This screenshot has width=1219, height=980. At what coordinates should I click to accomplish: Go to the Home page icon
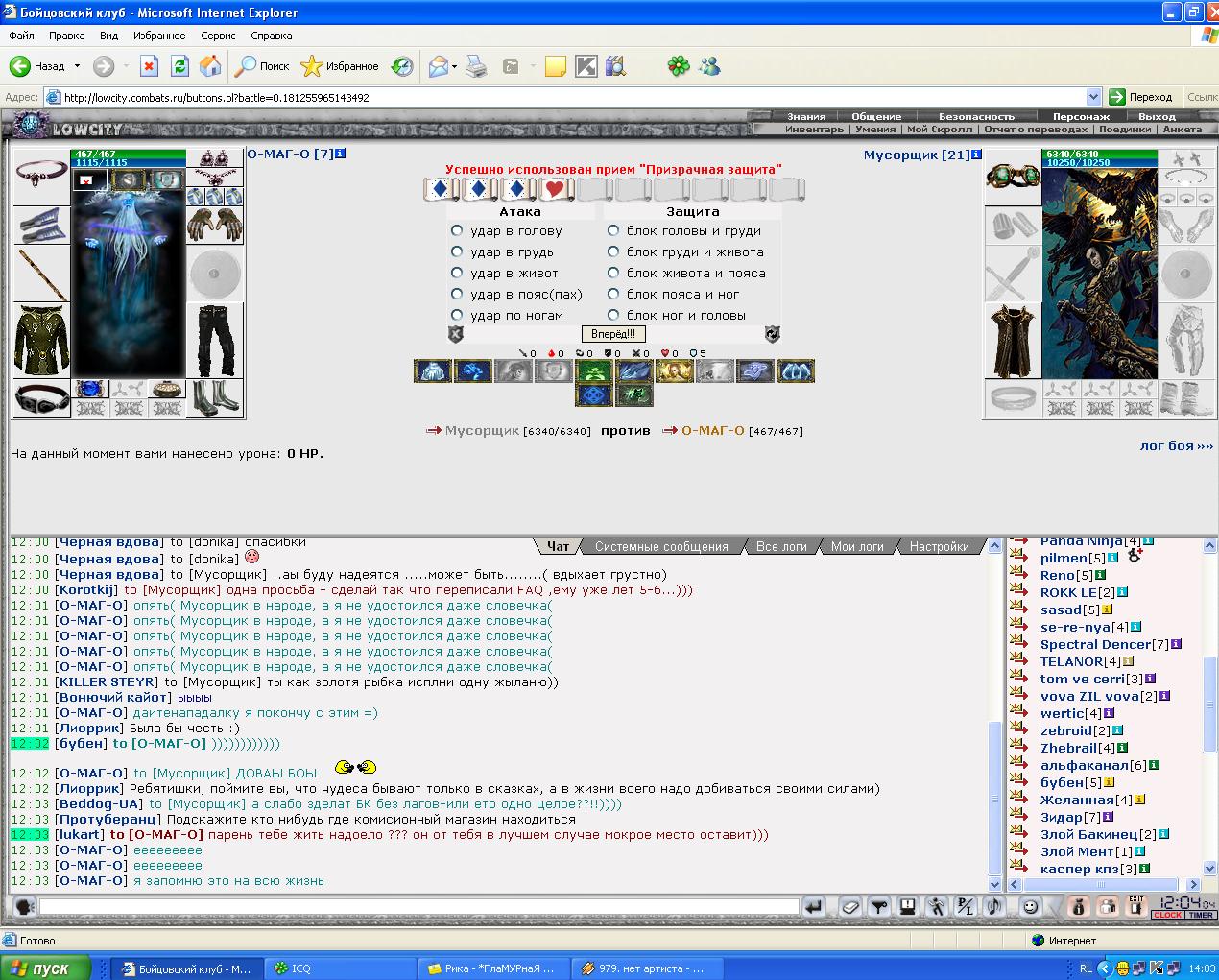(210, 66)
